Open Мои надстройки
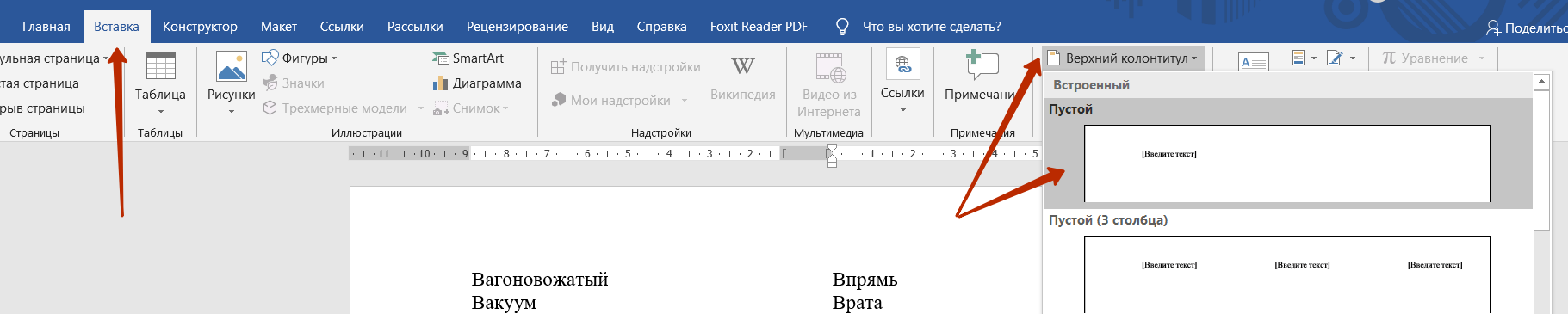Image resolution: width=1568 pixels, height=314 pixels. coord(611,100)
